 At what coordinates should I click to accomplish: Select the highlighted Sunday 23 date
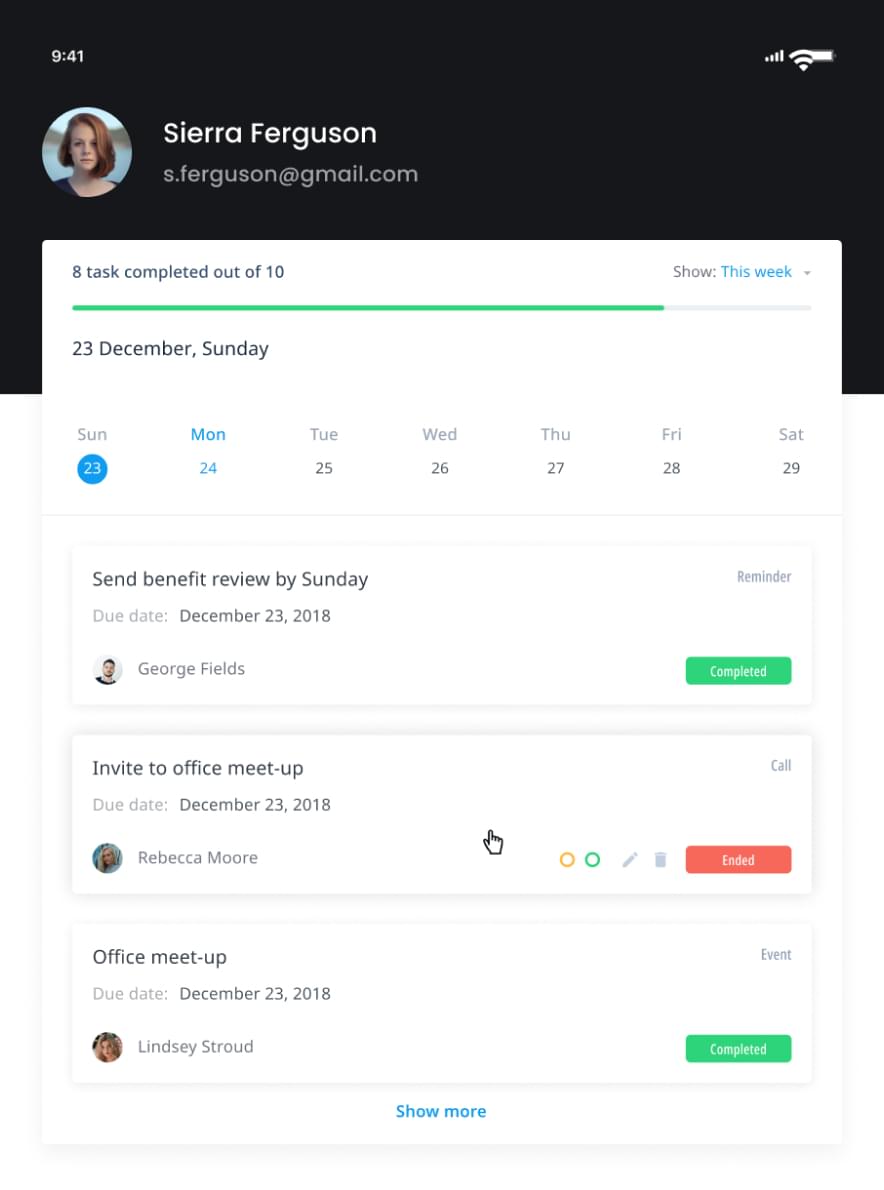pos(92,468)
